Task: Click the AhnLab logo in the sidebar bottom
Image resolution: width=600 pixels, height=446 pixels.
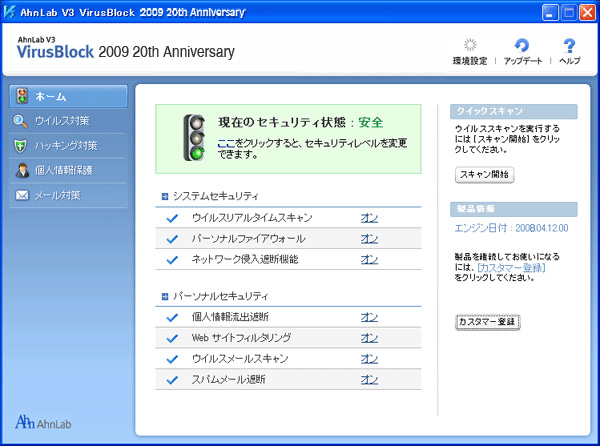Action: coord(43,422)
